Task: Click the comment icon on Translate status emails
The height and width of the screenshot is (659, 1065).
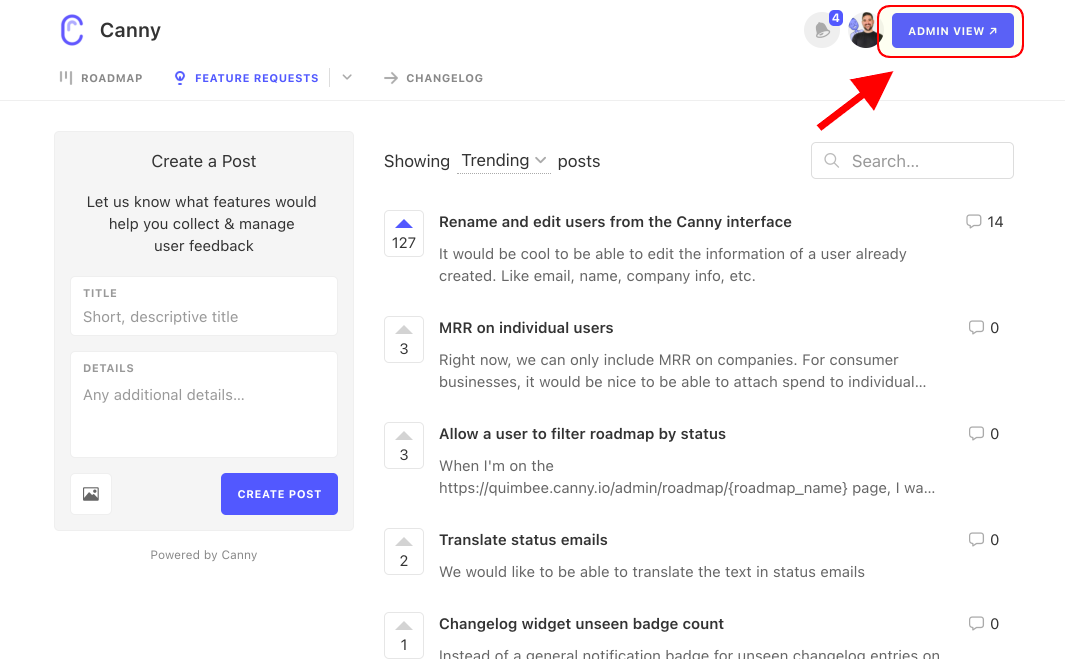Action: 976,539
